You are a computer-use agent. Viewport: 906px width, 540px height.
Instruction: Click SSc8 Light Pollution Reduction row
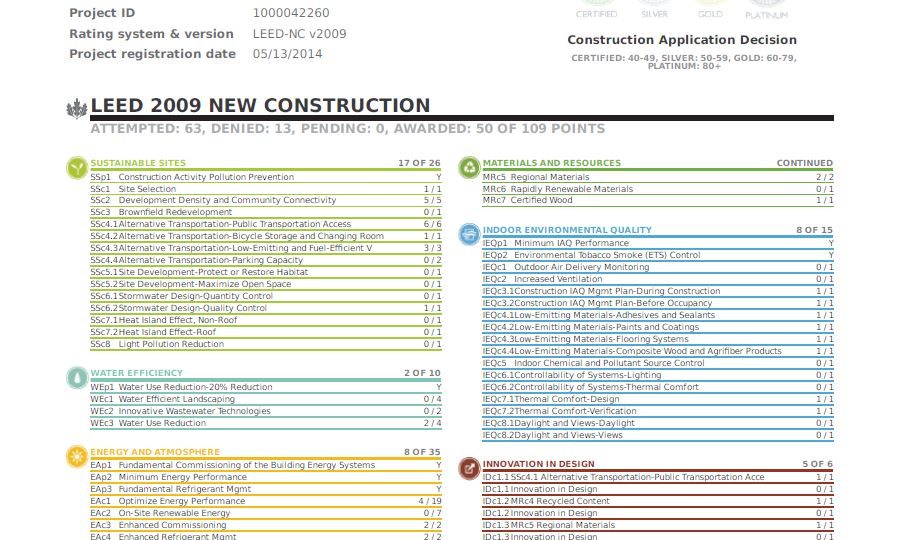coord(266,344)
